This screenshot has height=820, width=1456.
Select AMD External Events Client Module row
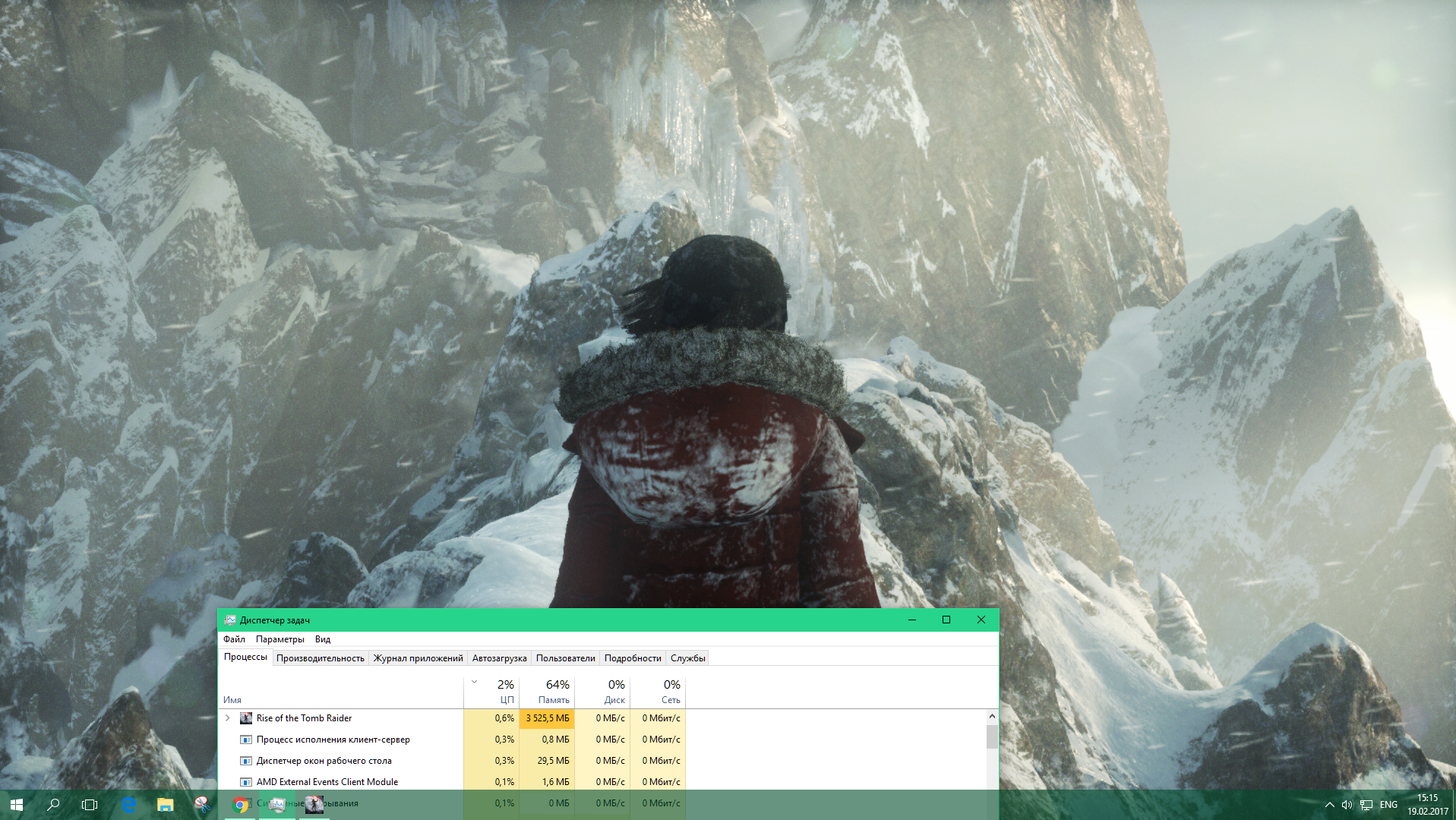click(452, 782)
